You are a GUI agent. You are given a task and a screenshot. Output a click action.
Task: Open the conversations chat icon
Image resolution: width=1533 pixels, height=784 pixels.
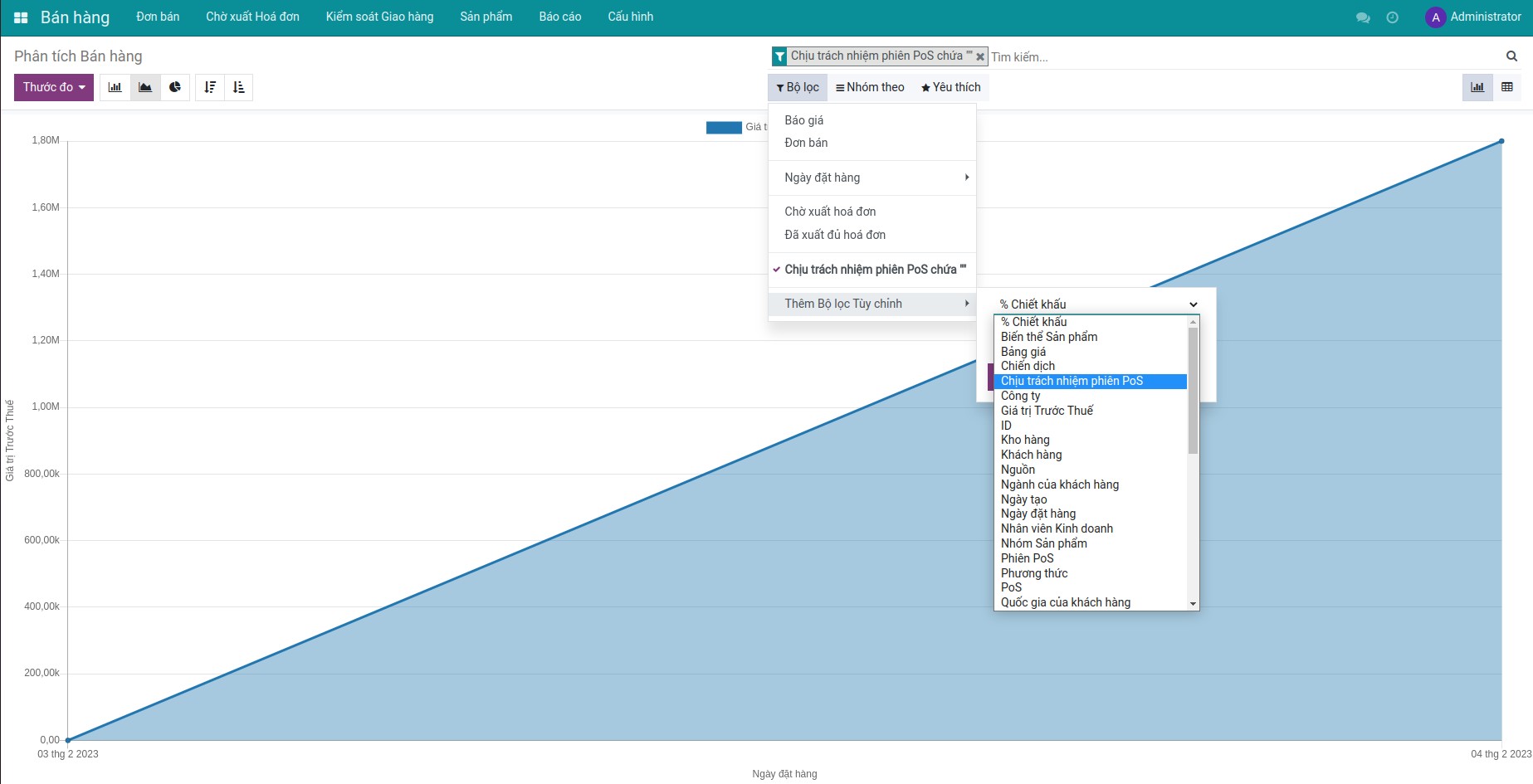tap(1362, 17)
